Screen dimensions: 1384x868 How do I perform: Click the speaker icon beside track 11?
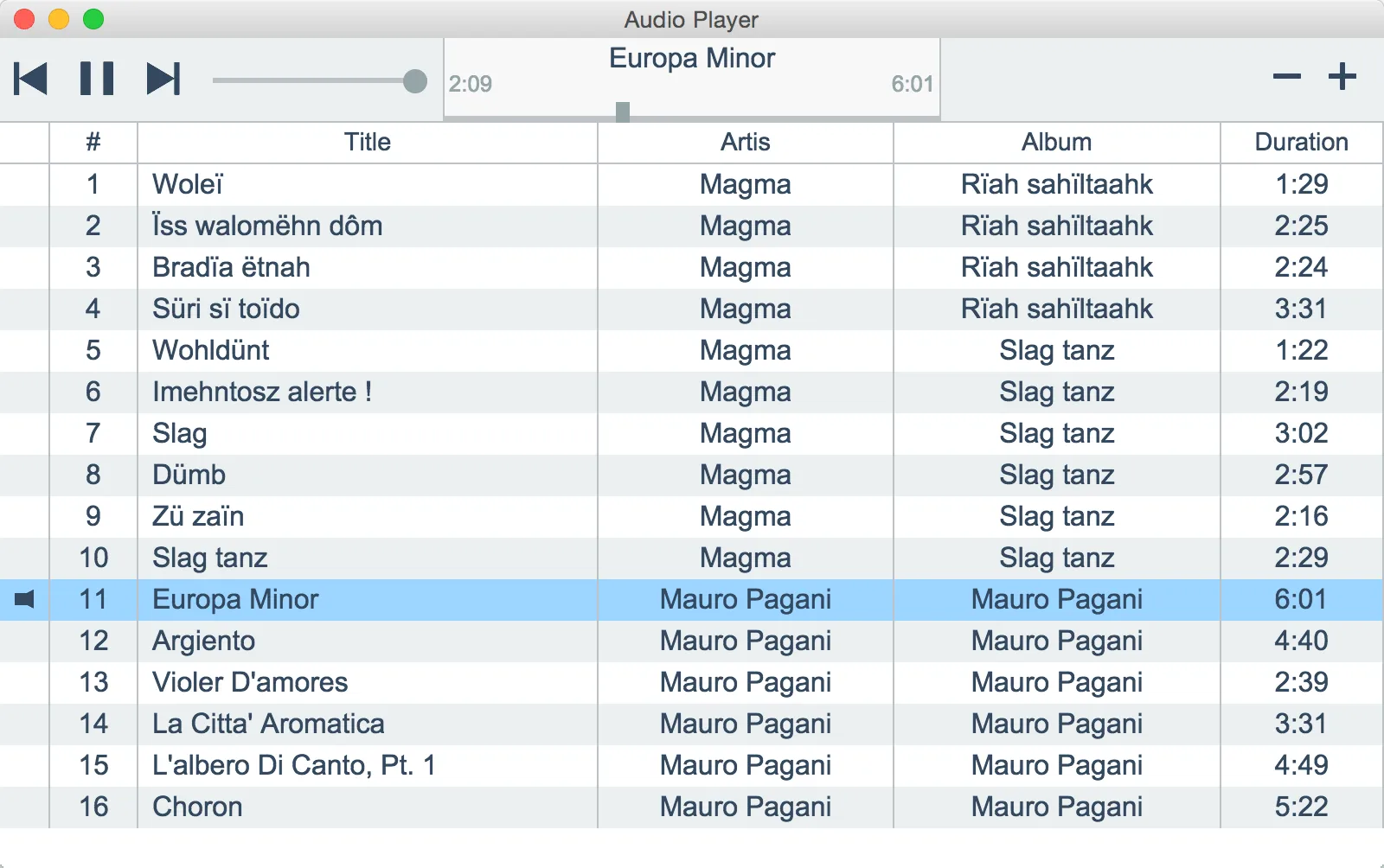coord(25,599)
